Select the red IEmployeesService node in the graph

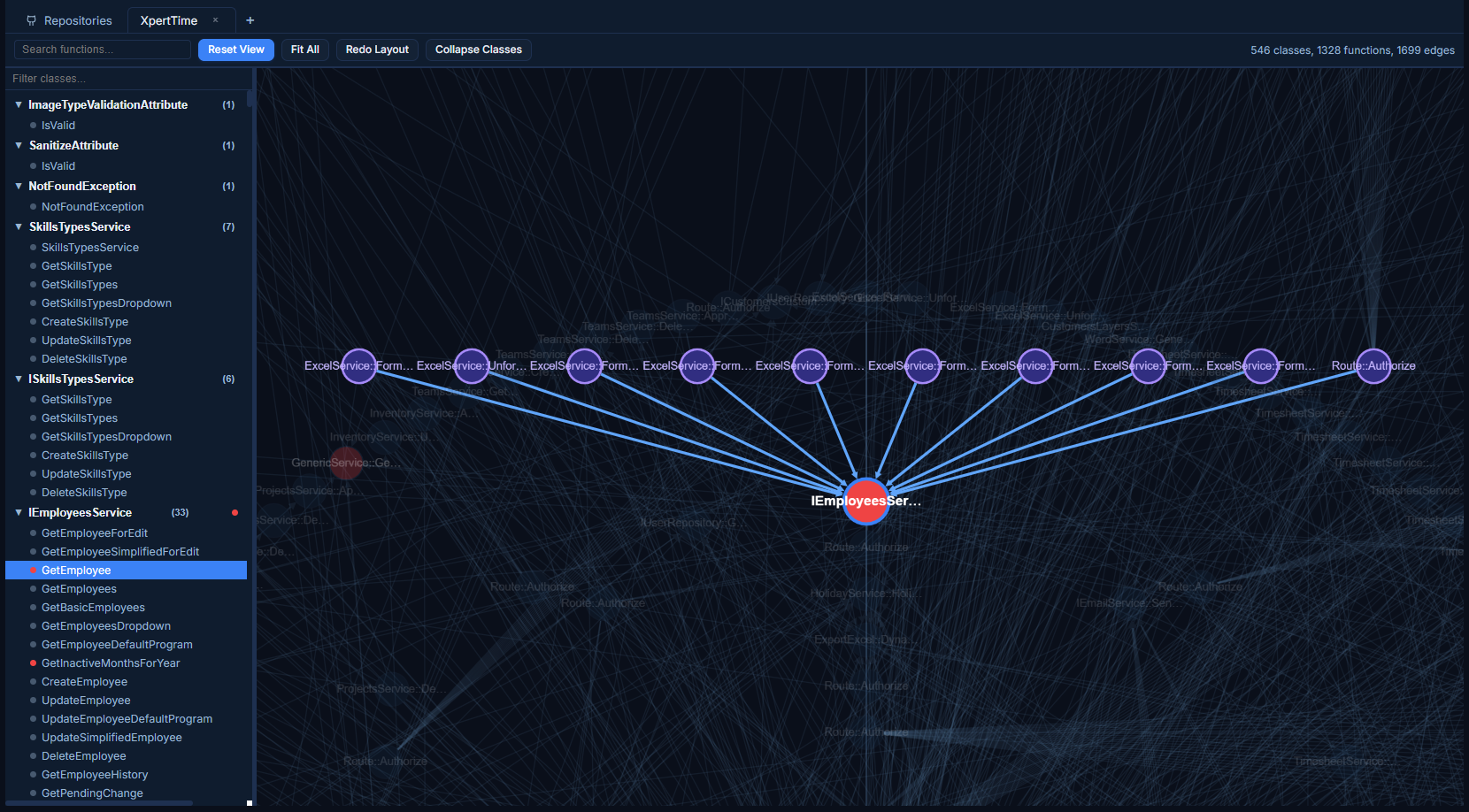coord(866,502)
